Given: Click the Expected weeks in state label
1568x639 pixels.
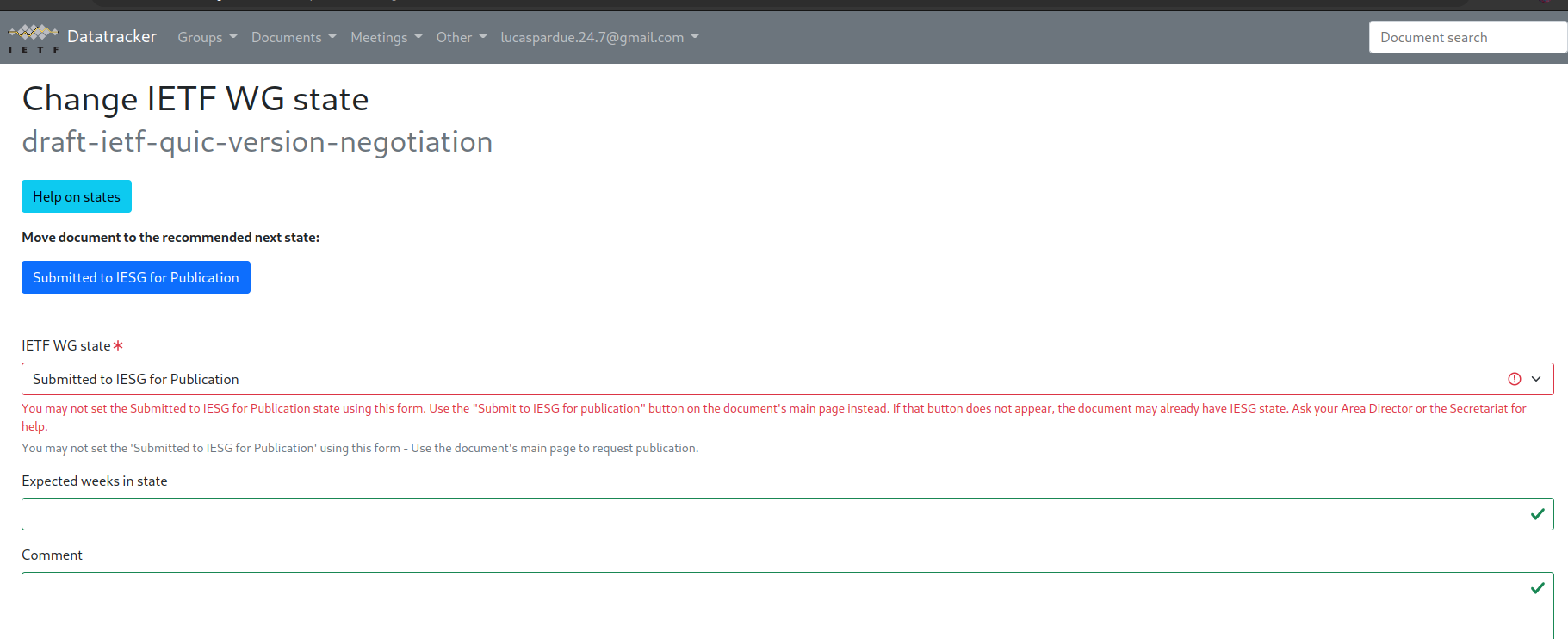Looking at the screenshot, I should tap(95, 481).
